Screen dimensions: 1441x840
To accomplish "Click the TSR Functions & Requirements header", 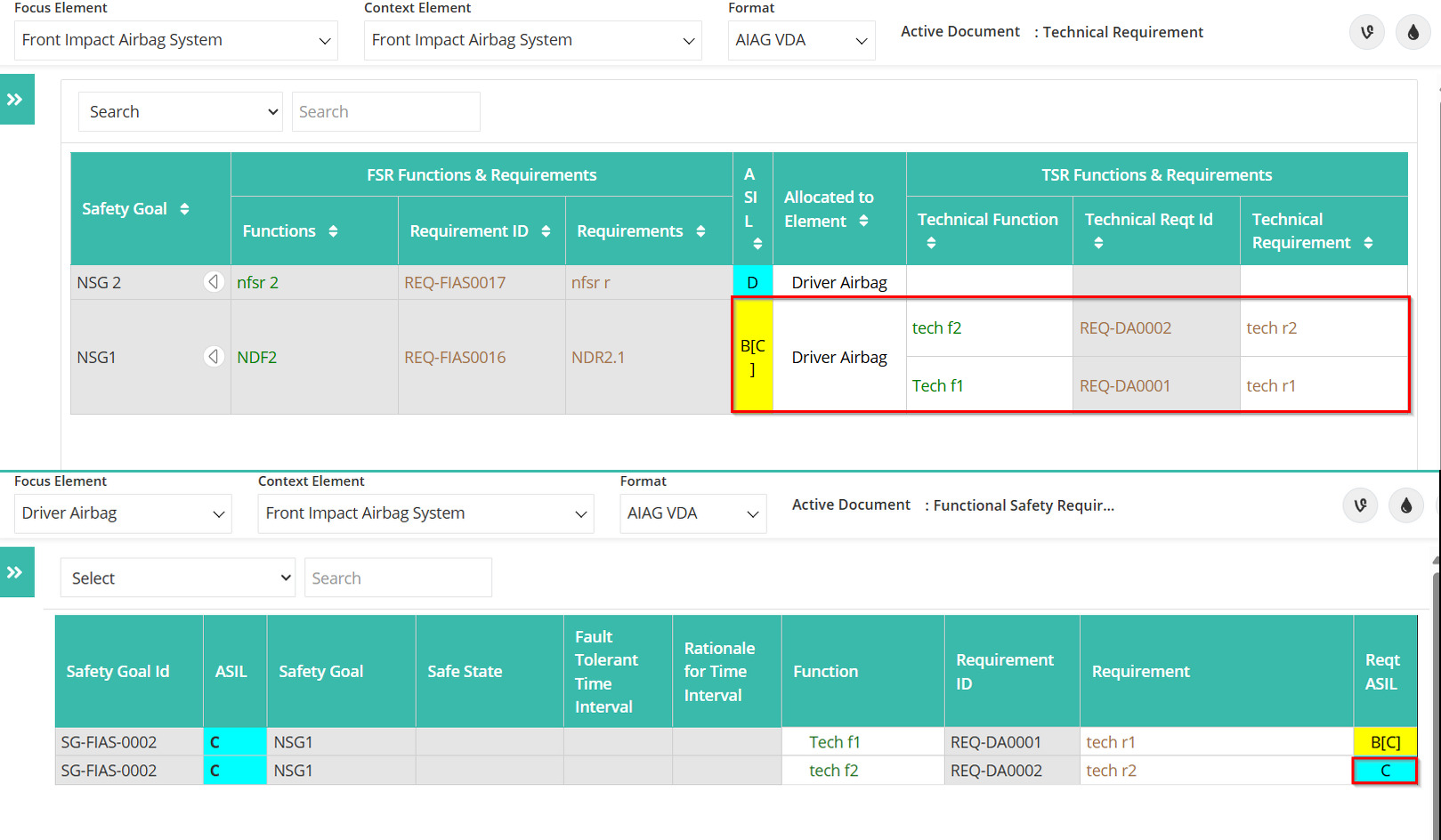I will tap(1157, 175).
